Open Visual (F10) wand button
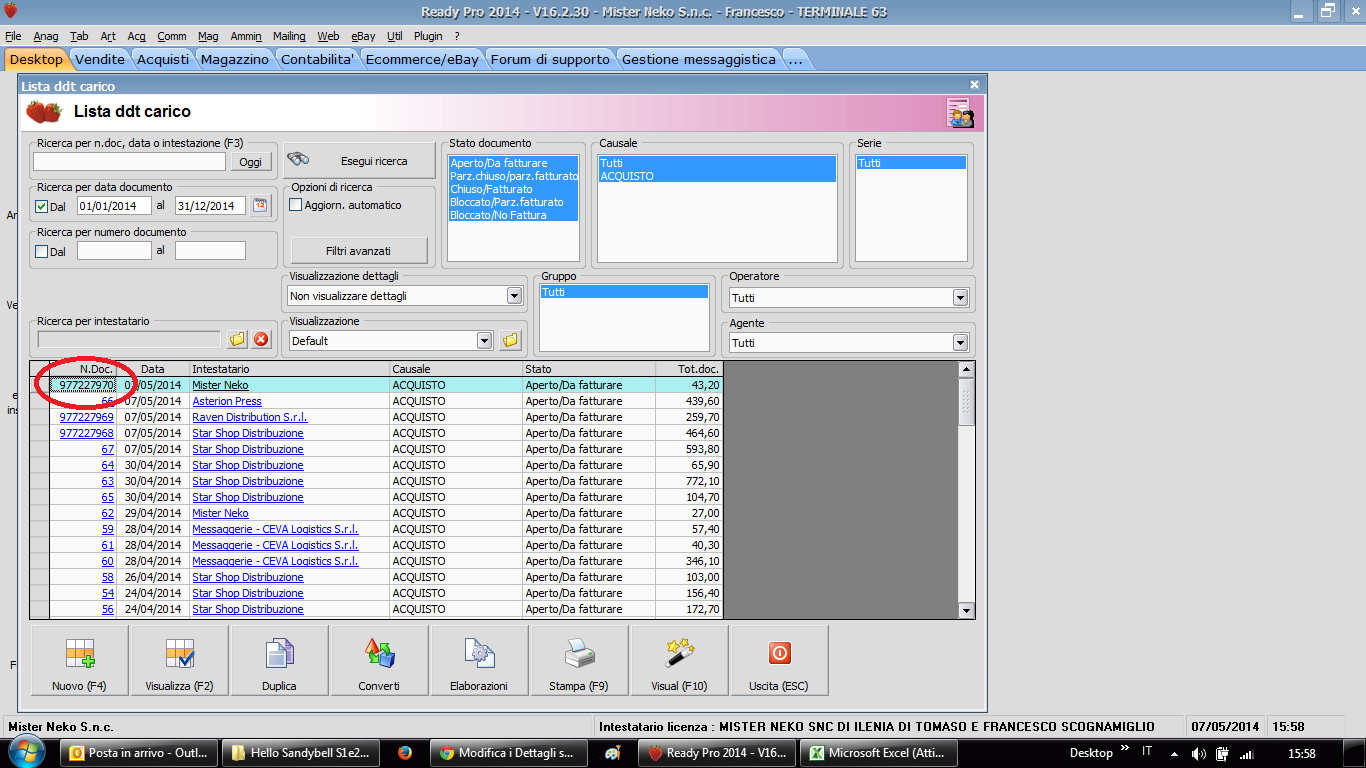 click(x=679, y=661)
